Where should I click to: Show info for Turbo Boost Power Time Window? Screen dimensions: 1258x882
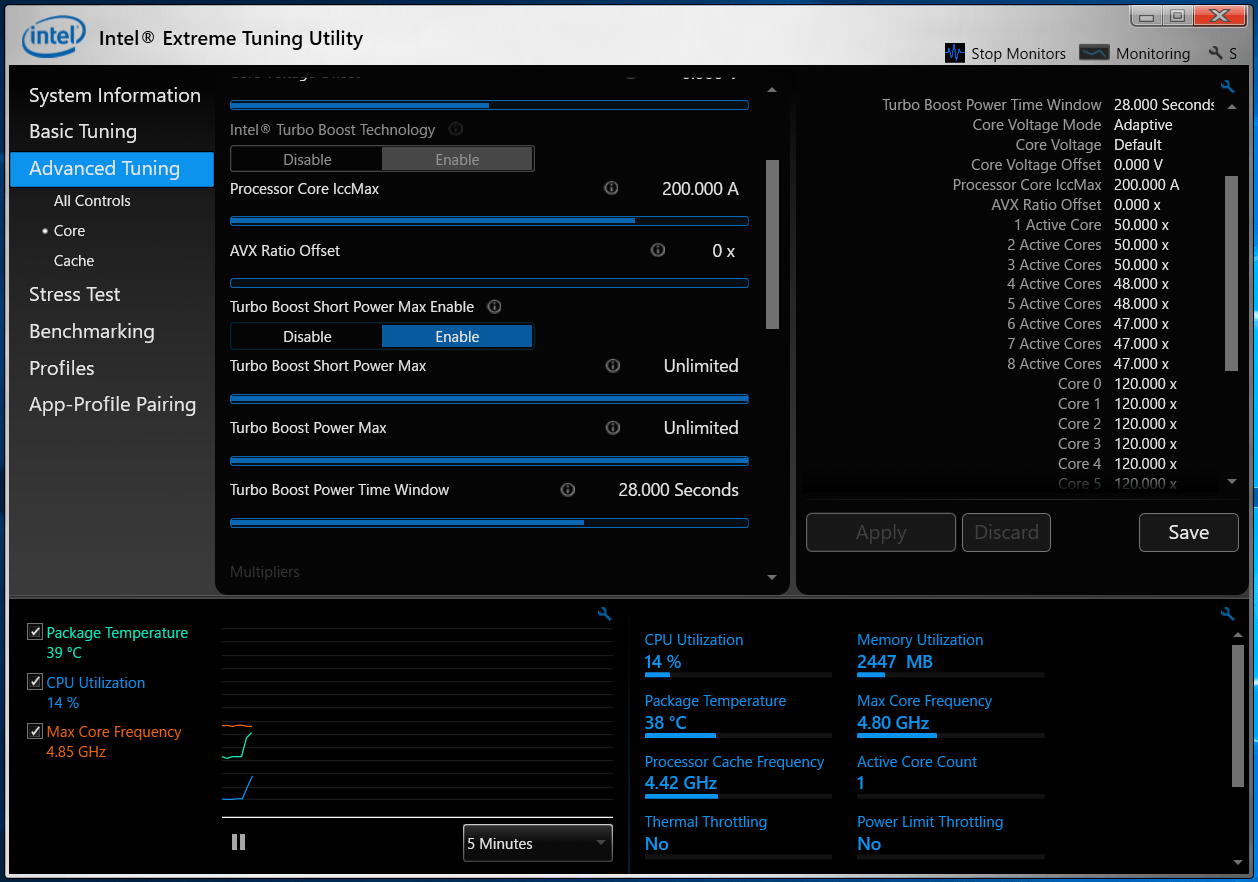[568, 490]
